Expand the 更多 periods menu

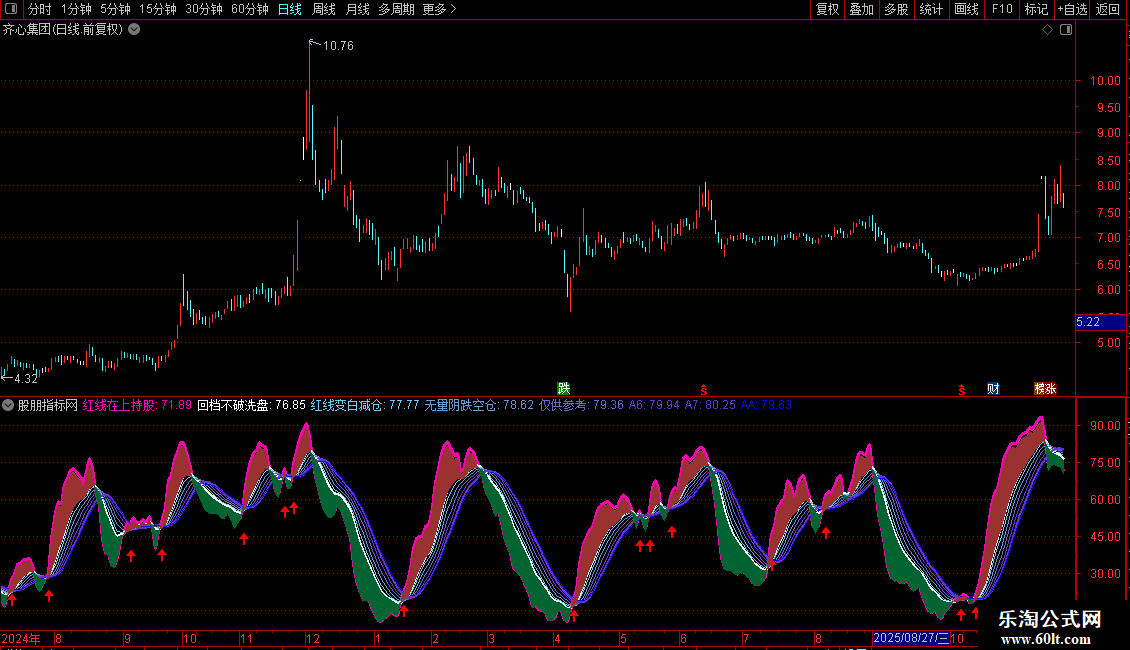[x=439, y=10]
